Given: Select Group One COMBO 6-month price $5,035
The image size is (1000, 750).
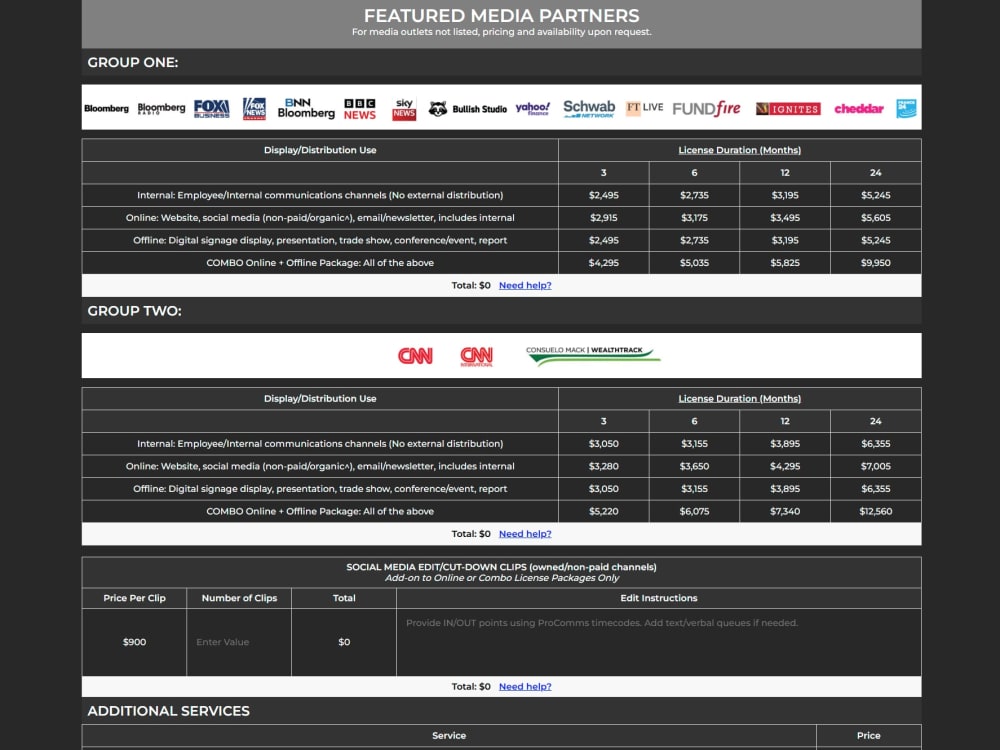Looking at the screenshot, I should pyautogui.click(x=695, y=263).
